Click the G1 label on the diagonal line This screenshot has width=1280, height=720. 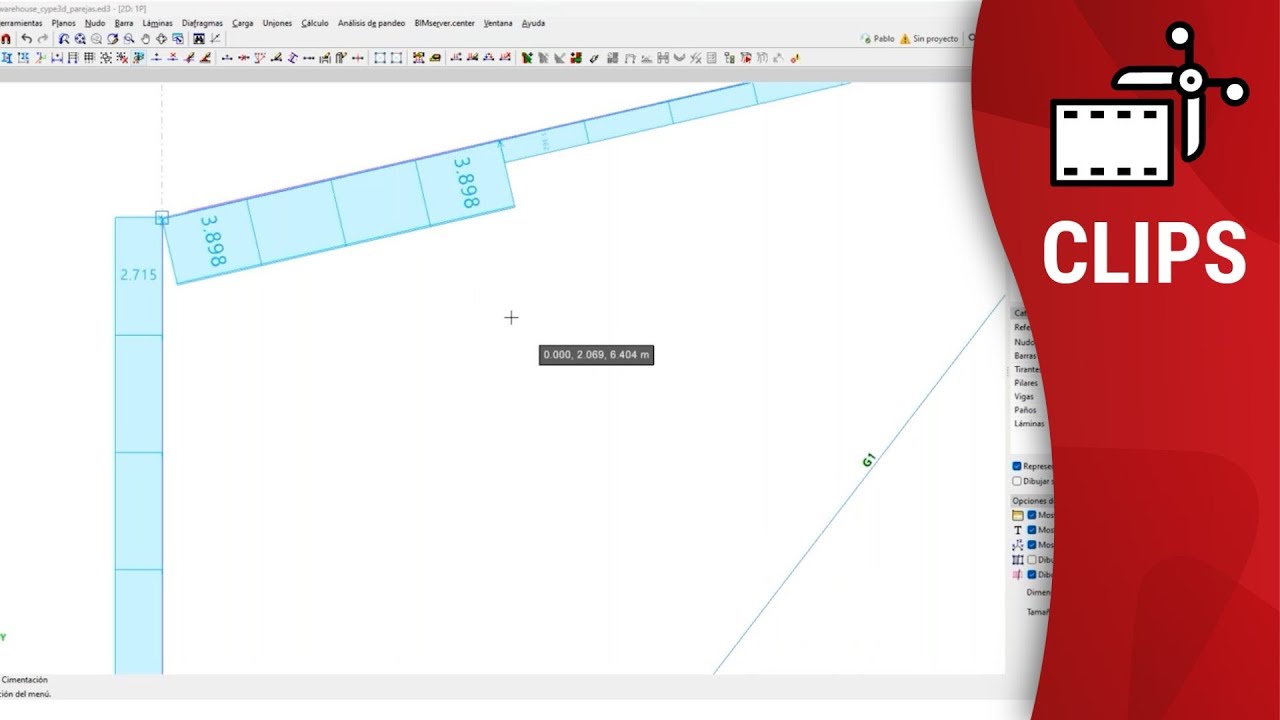click(868, 460)
